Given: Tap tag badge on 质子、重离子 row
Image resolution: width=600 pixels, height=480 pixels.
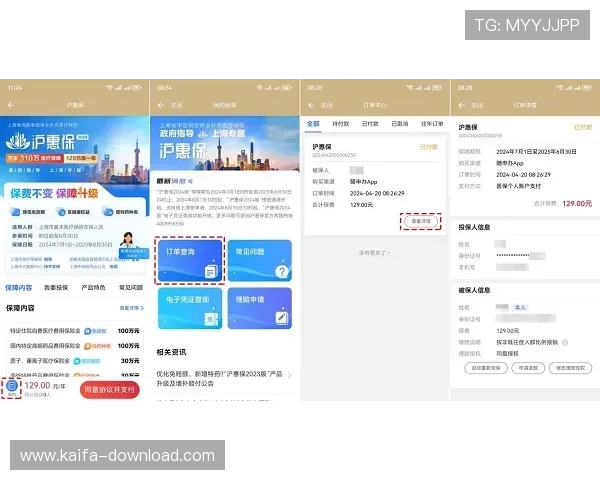Looking at the screenshot, I should coord(87,361).
